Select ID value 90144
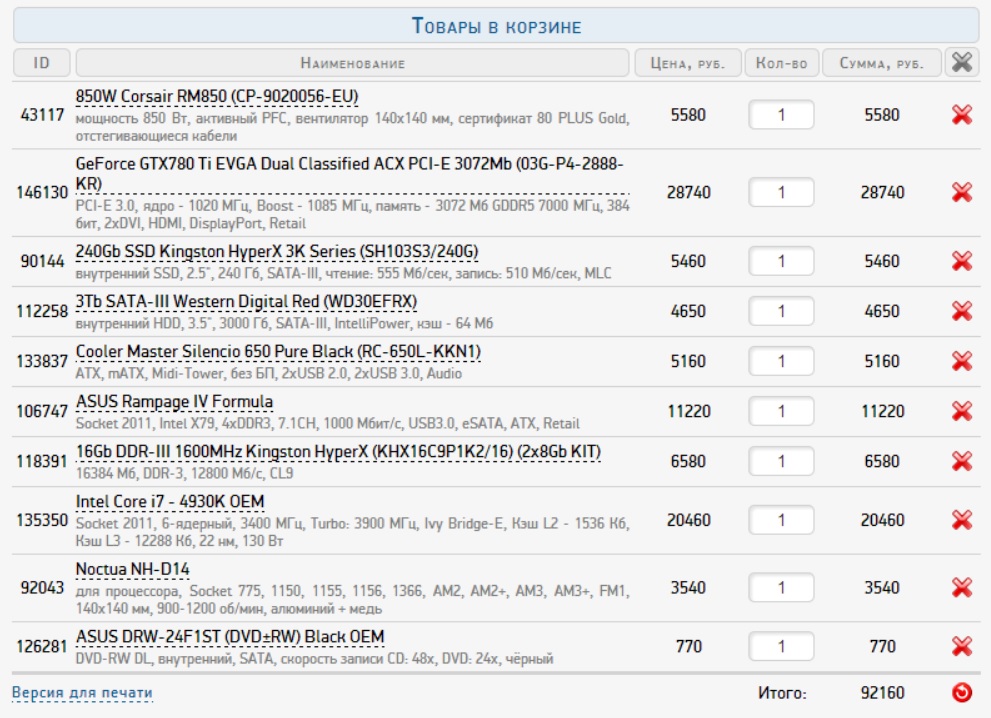This screenshot has width=991, height=718. 42,261
